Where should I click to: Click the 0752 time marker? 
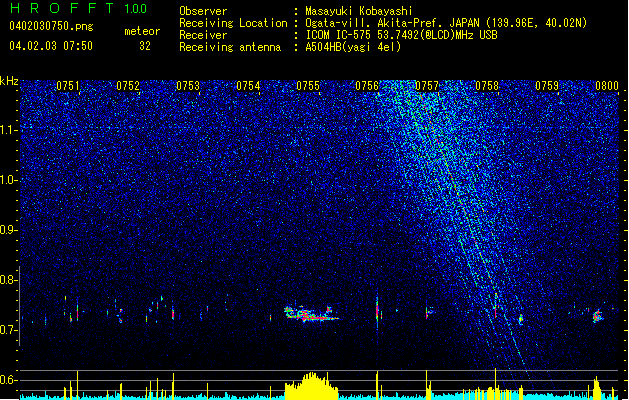click(128, 86)
